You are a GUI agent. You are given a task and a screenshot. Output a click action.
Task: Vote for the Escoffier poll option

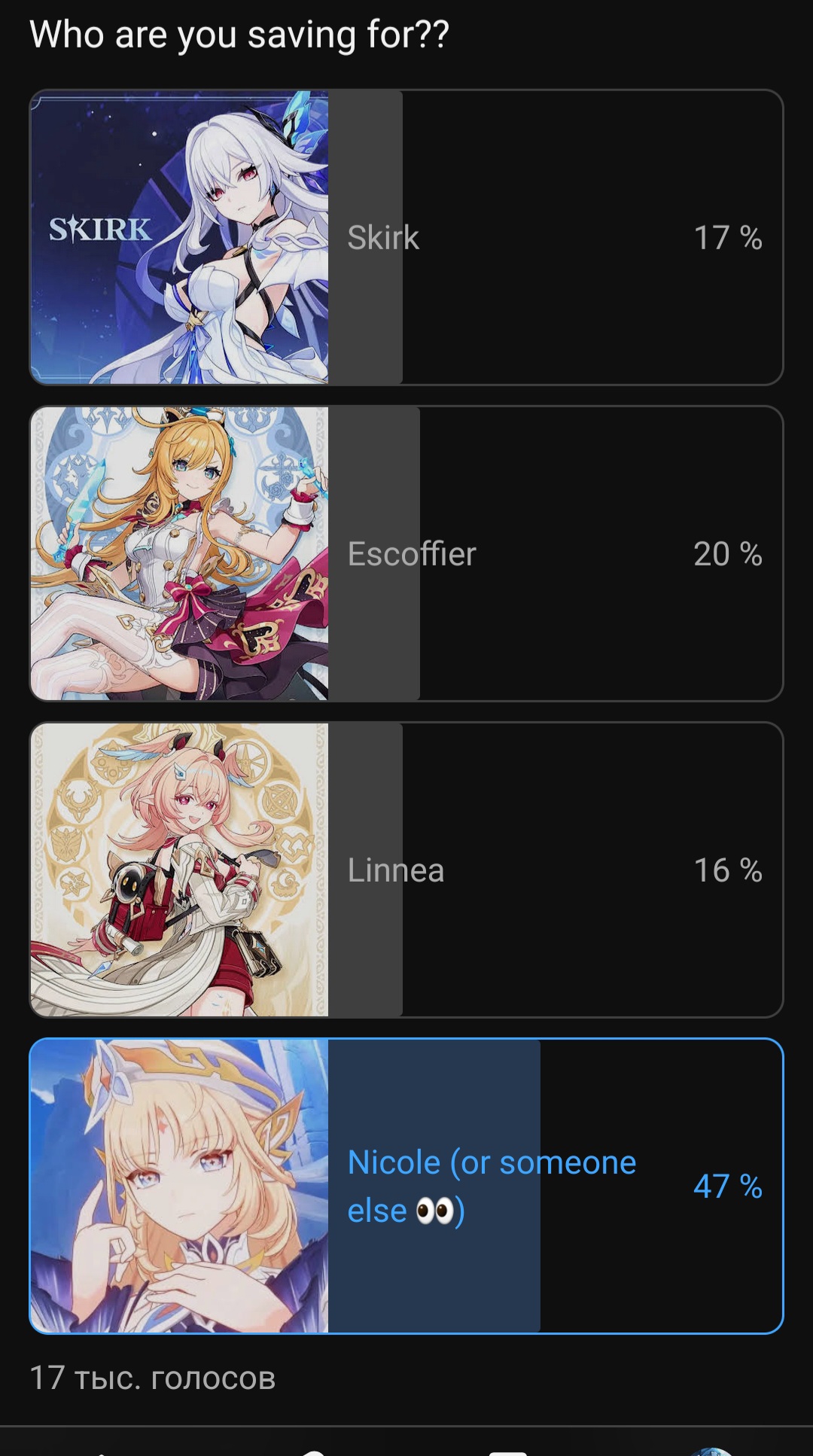click(406, 553)
